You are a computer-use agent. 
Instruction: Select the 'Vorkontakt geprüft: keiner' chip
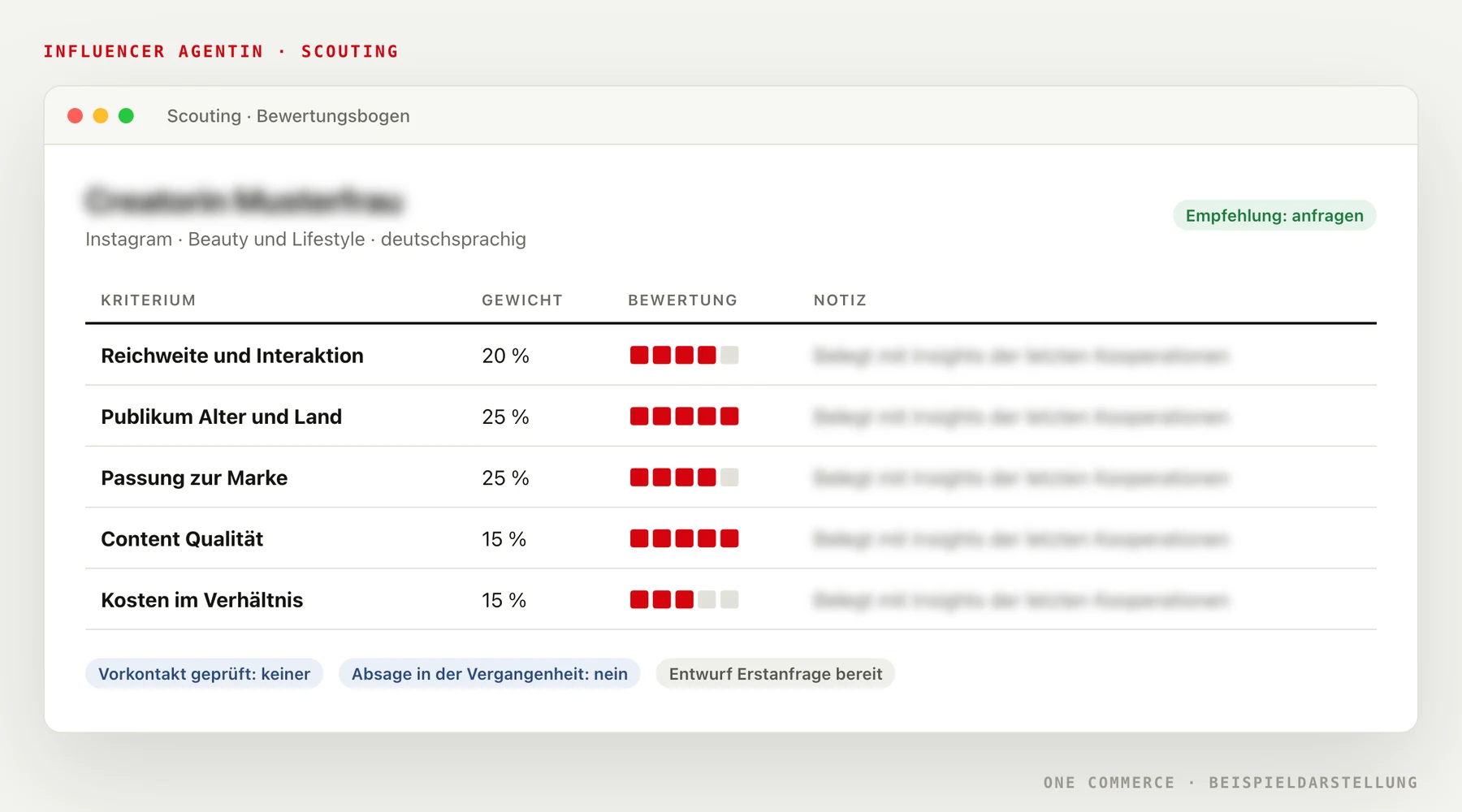point(204,674)
